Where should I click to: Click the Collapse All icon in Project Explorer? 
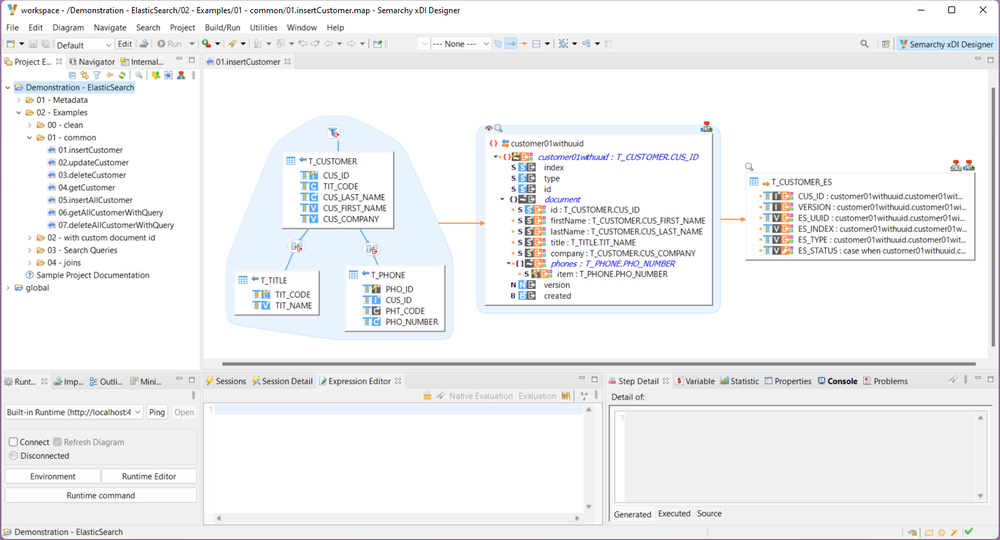pos(72,75)
